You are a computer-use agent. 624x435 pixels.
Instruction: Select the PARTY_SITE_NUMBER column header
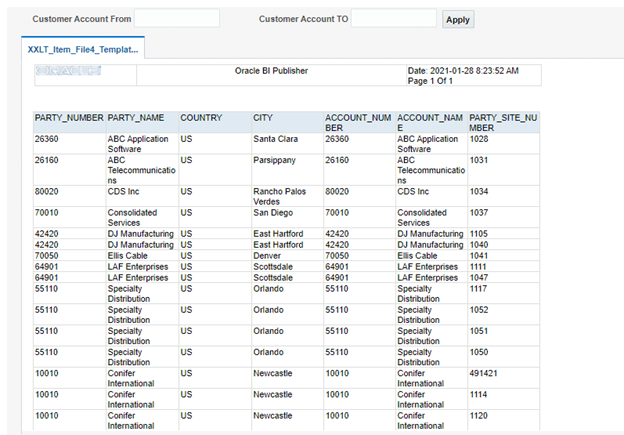point(502,123)
